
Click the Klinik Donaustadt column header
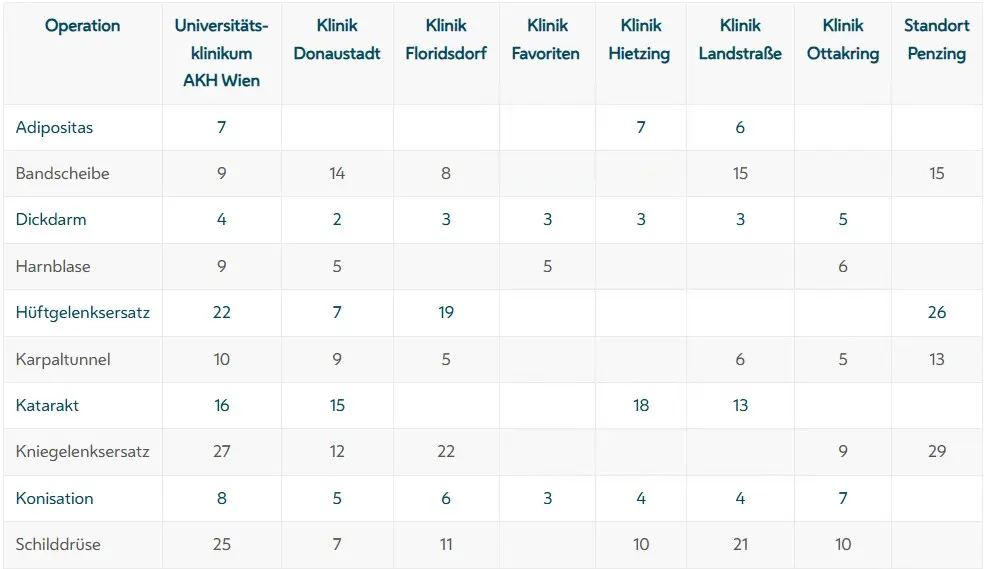click(337, 40)
